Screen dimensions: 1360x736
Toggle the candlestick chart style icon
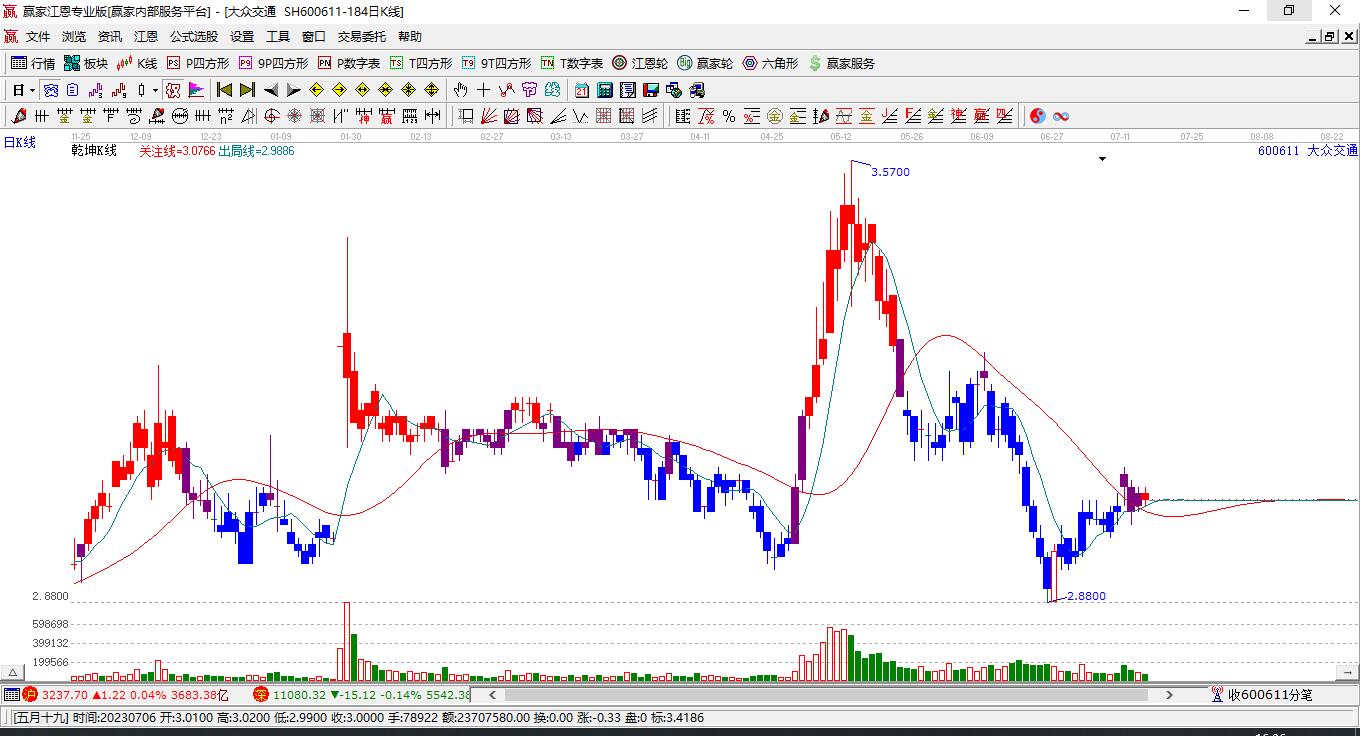[141, 90]
